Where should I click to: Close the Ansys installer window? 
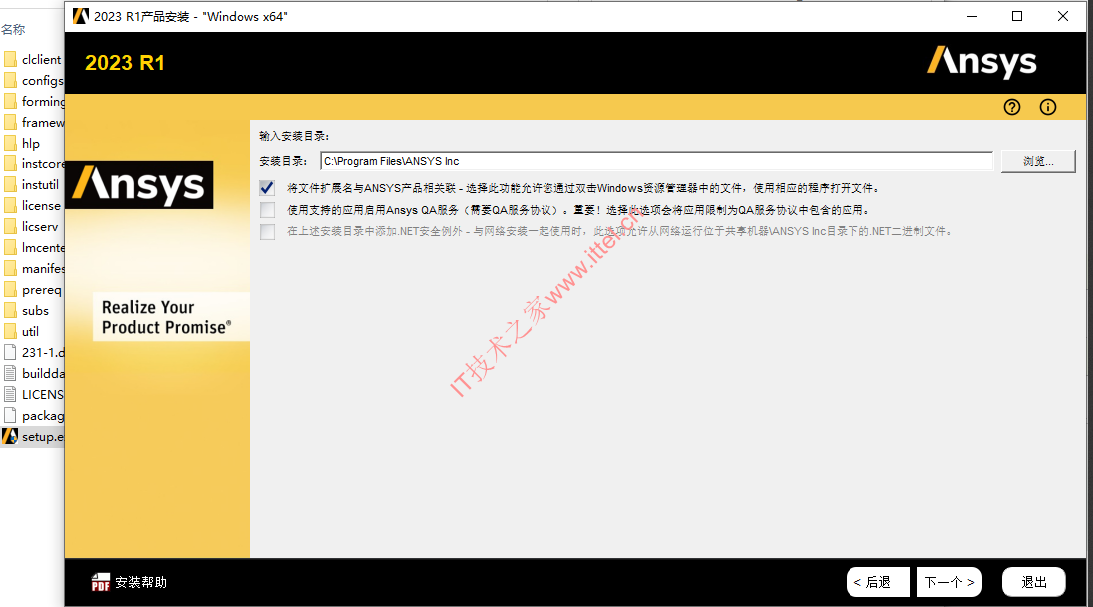click(x=1062, y=16)
